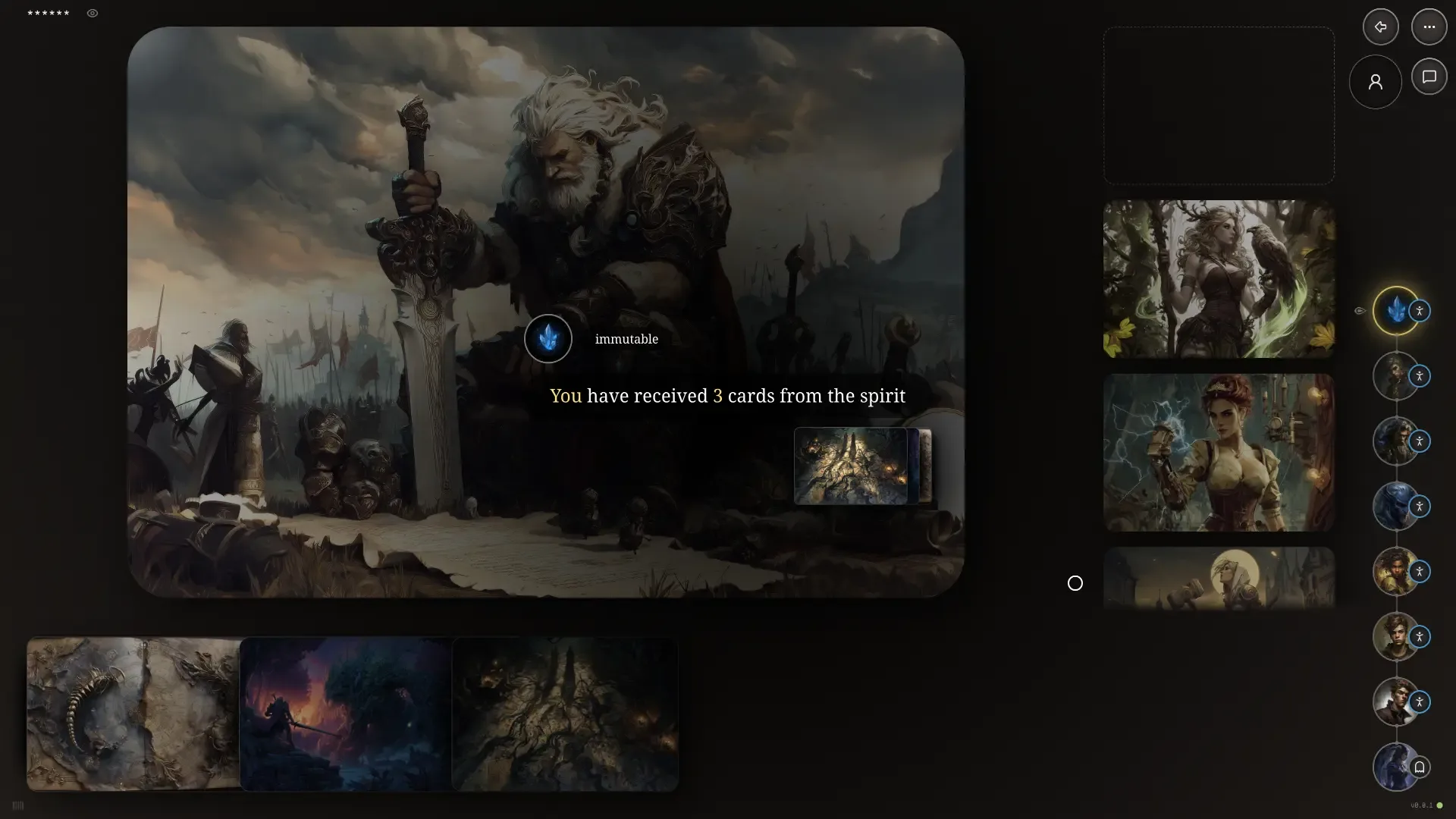The width and height of the screenshot is (1456, 819).
Task: Click the immutable spirit crystal icon on the board
Action: click(x=548, y=339)
